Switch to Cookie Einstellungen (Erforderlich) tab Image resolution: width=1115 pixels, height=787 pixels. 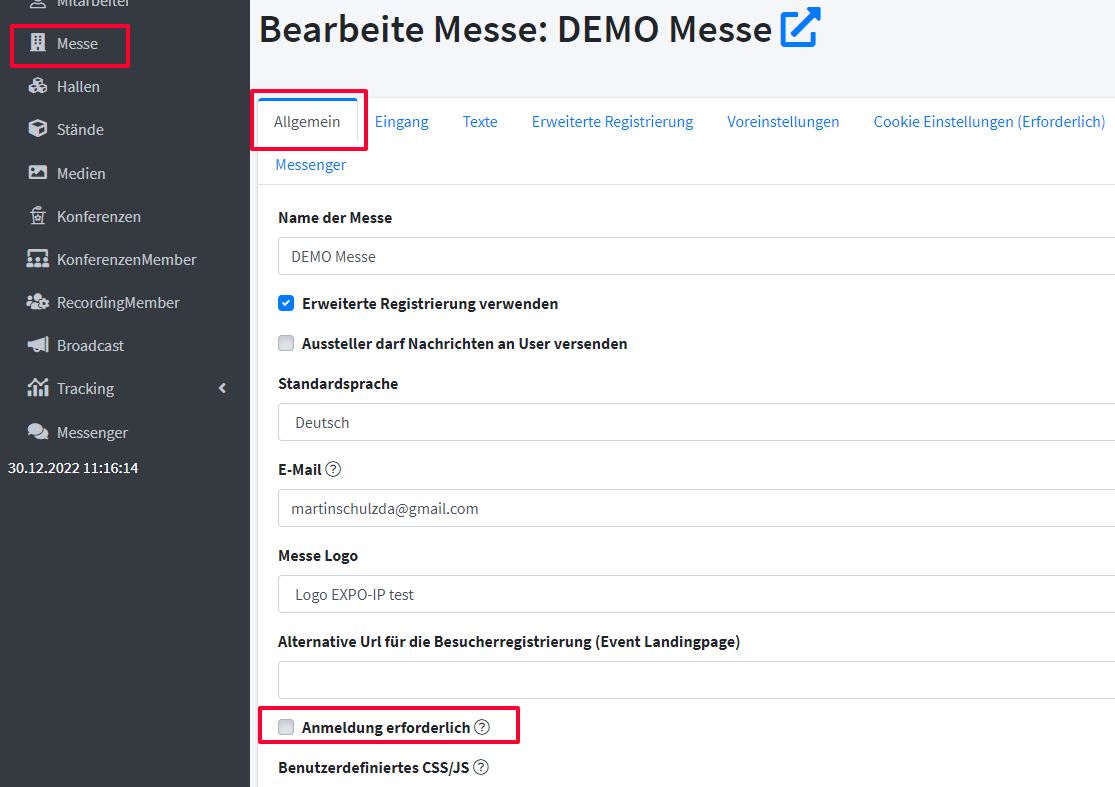point(988,121)
